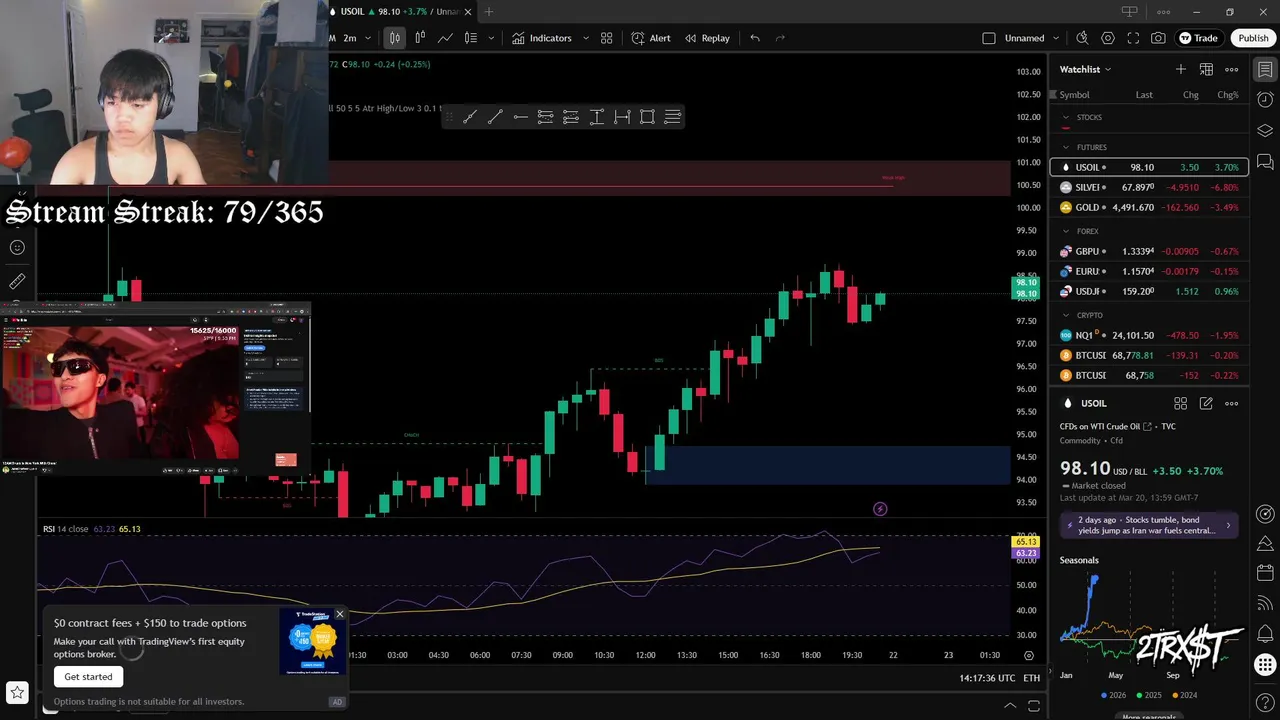Screen dimensions: 1280x720
Task: Collapse the STOCKS watchlist section
Action: coord(1066,117)
